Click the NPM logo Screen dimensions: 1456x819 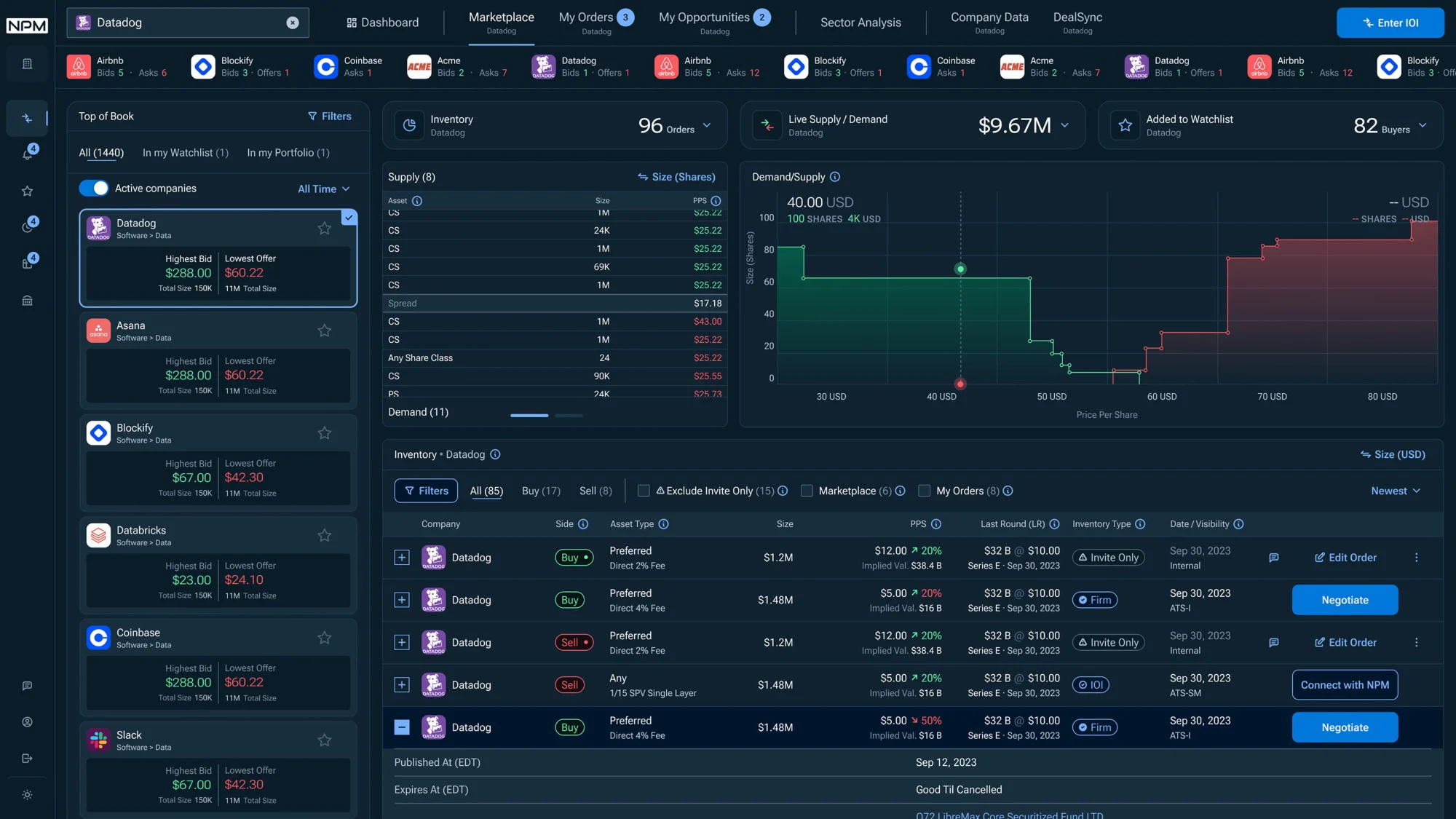(27, 25)
